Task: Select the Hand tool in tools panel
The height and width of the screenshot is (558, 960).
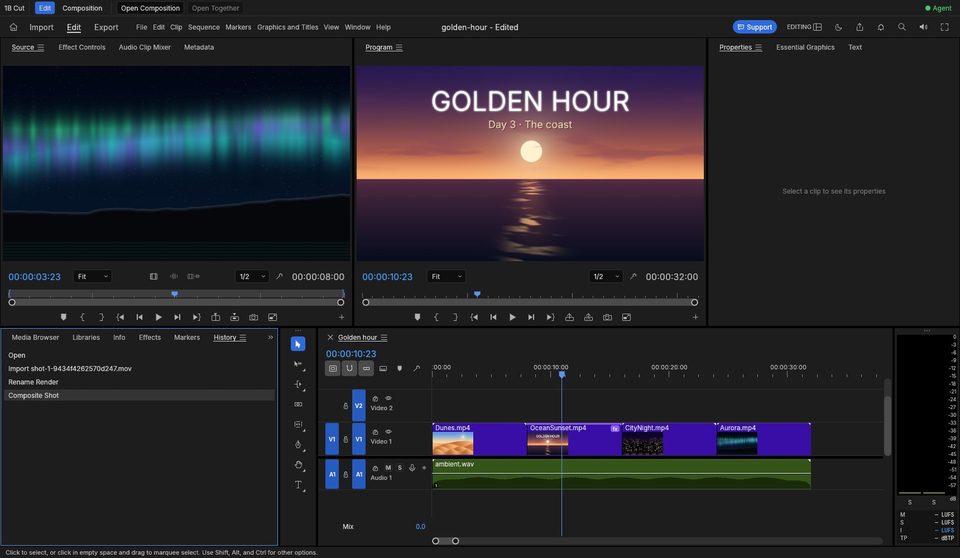Action: pos(298,465)
